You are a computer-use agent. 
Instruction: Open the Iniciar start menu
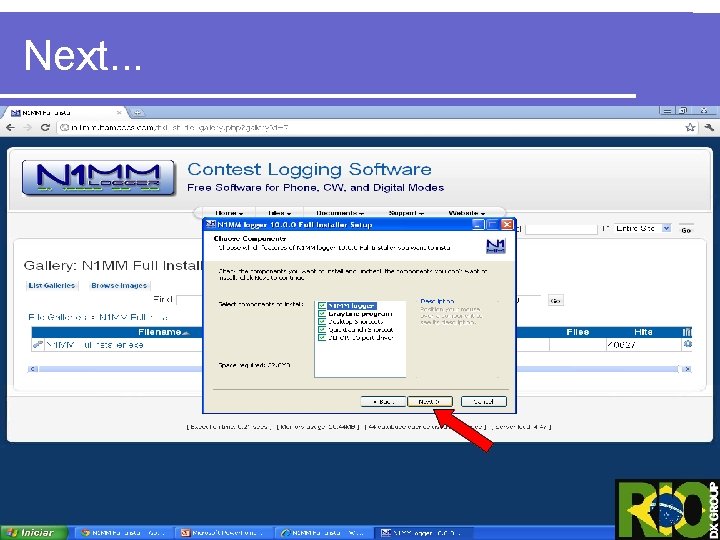pyautogui.click(x=33, y=533)
